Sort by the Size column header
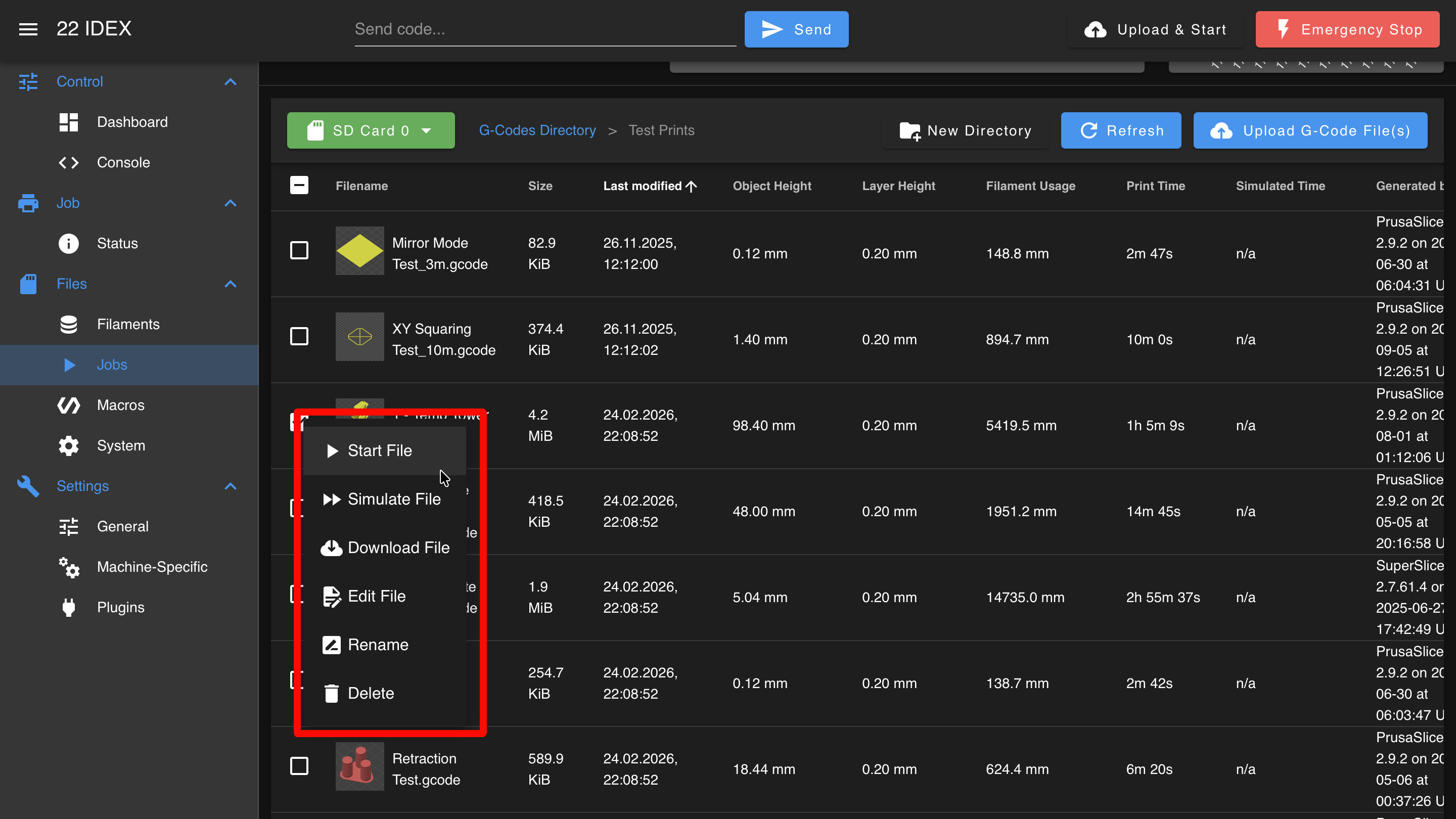The height and width of the screenshot is (819, 1456). [540, 186]
